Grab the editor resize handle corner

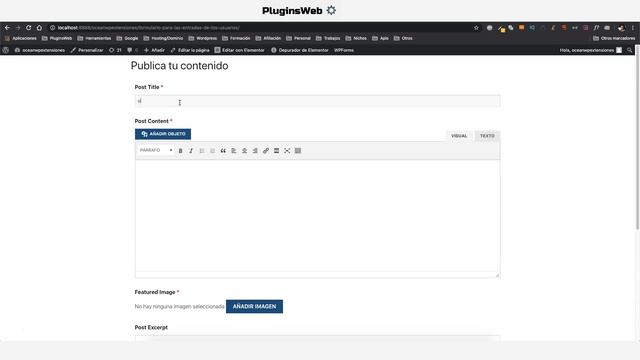click(497, 276)
